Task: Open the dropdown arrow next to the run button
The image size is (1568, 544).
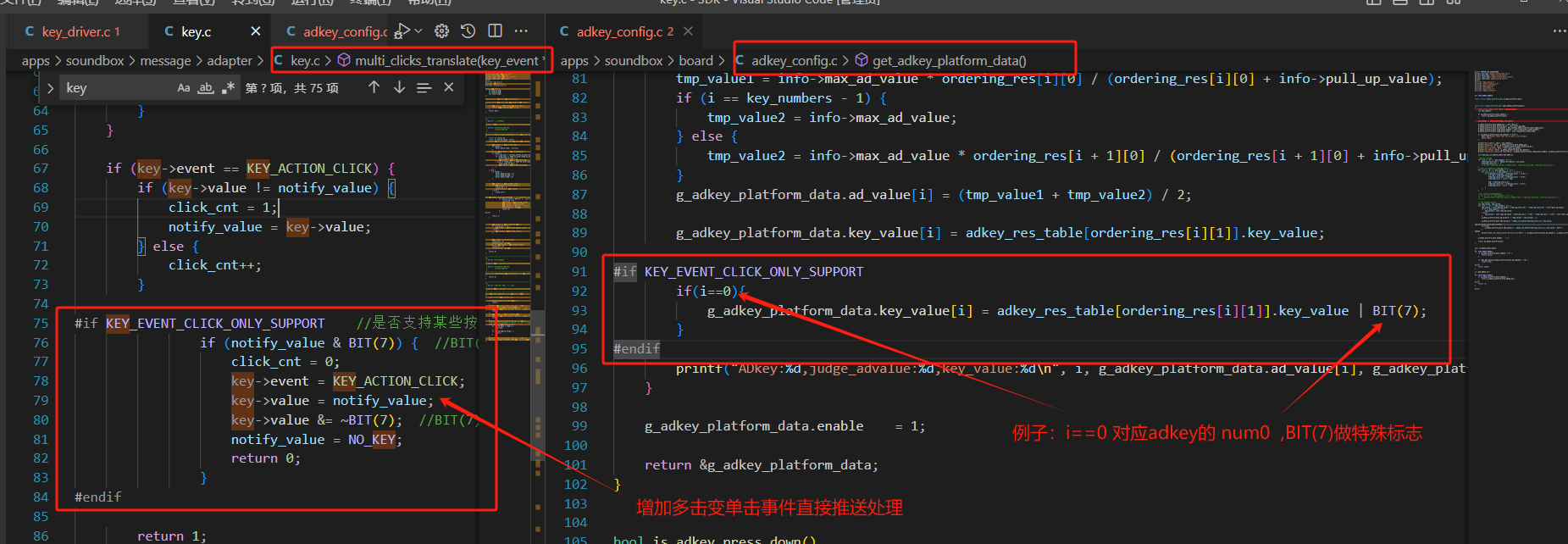Action: pyautogui.click(x=418, y=31)
